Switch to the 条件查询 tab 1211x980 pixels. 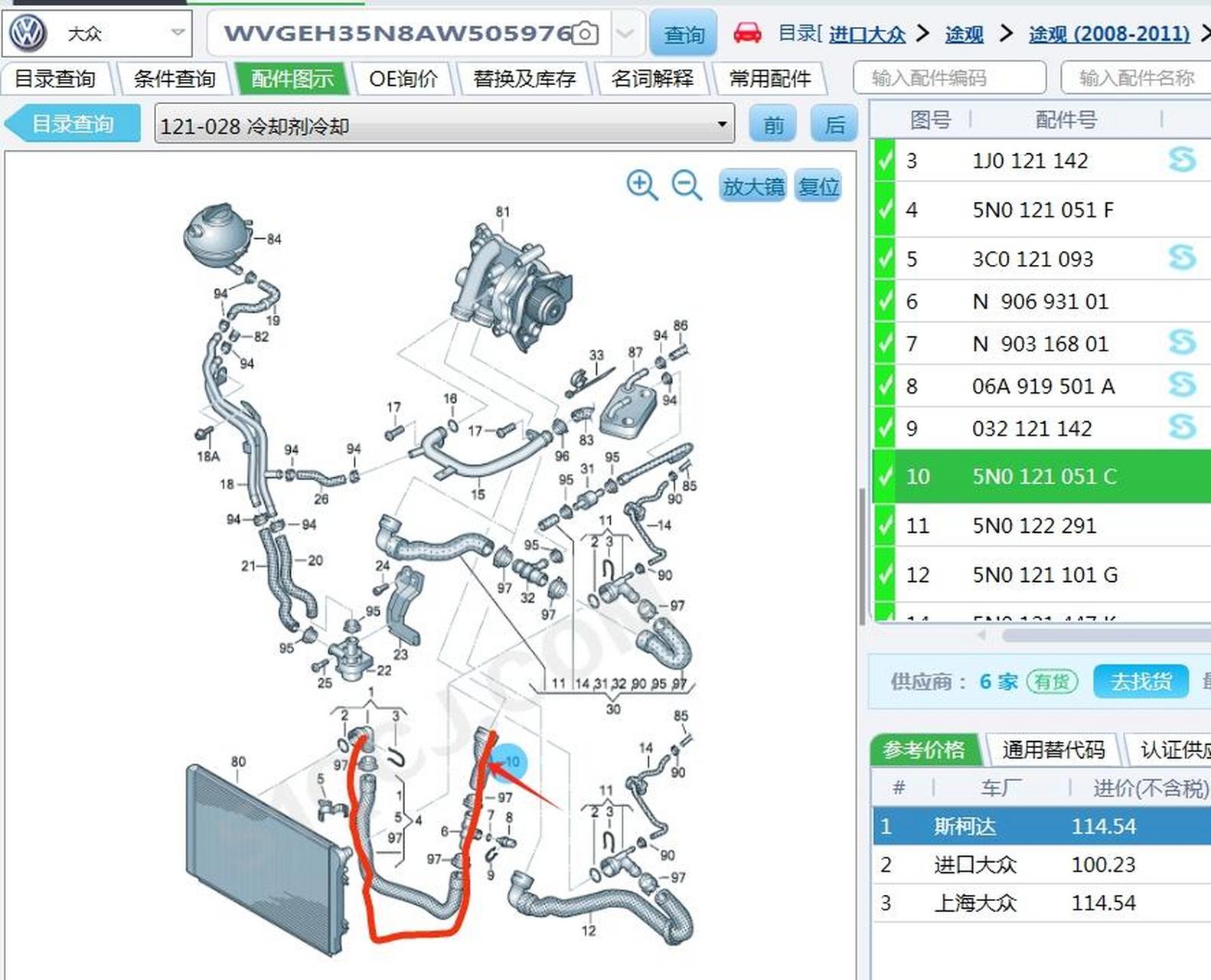coord(175,78)
